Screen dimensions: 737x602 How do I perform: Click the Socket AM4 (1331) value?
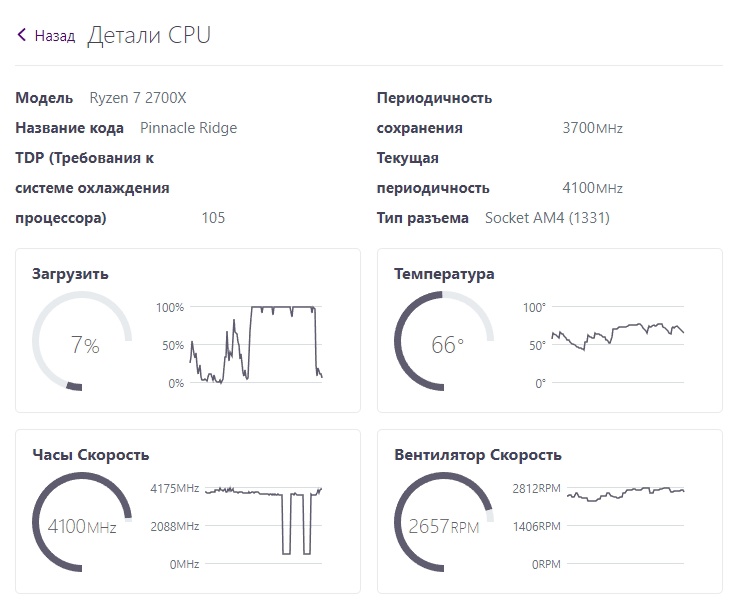point(547,218)
